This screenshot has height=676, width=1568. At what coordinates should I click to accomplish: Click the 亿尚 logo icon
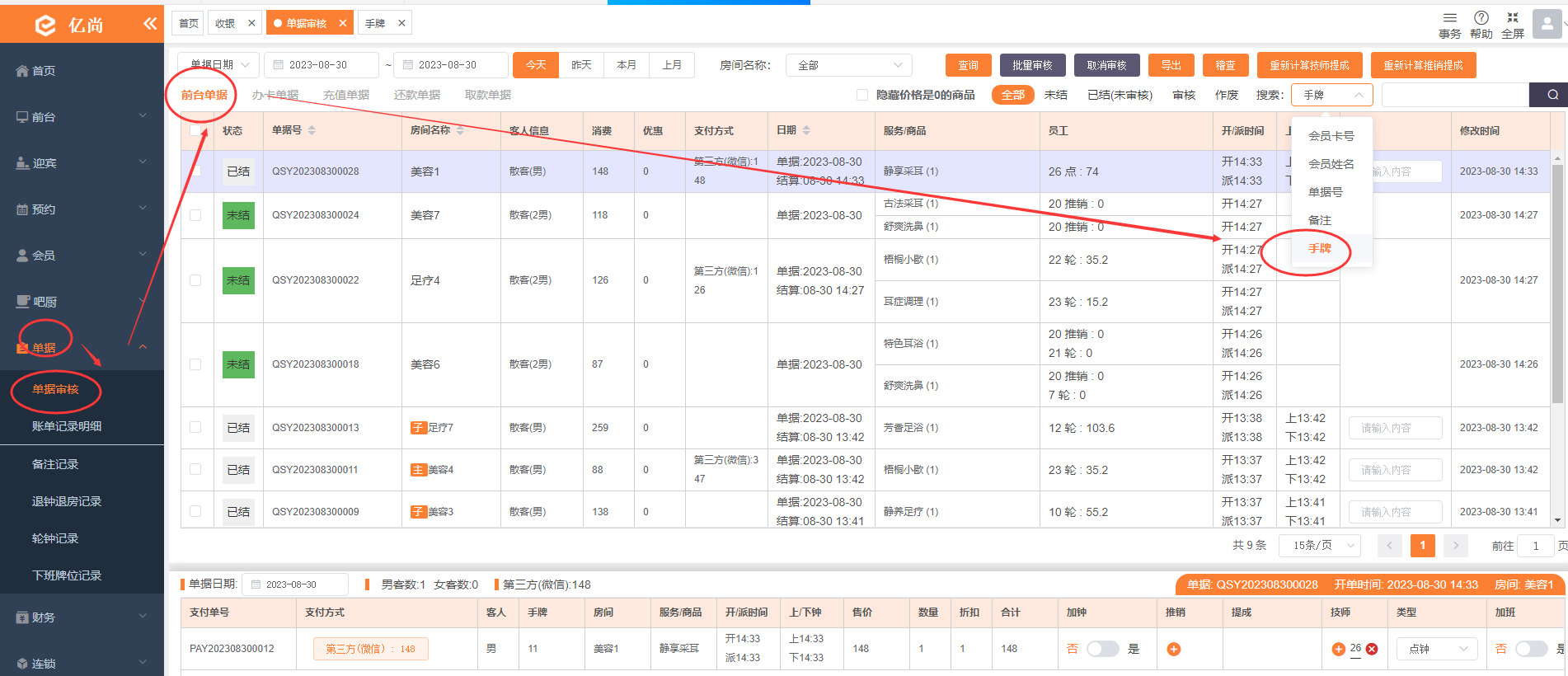[46, 26]
